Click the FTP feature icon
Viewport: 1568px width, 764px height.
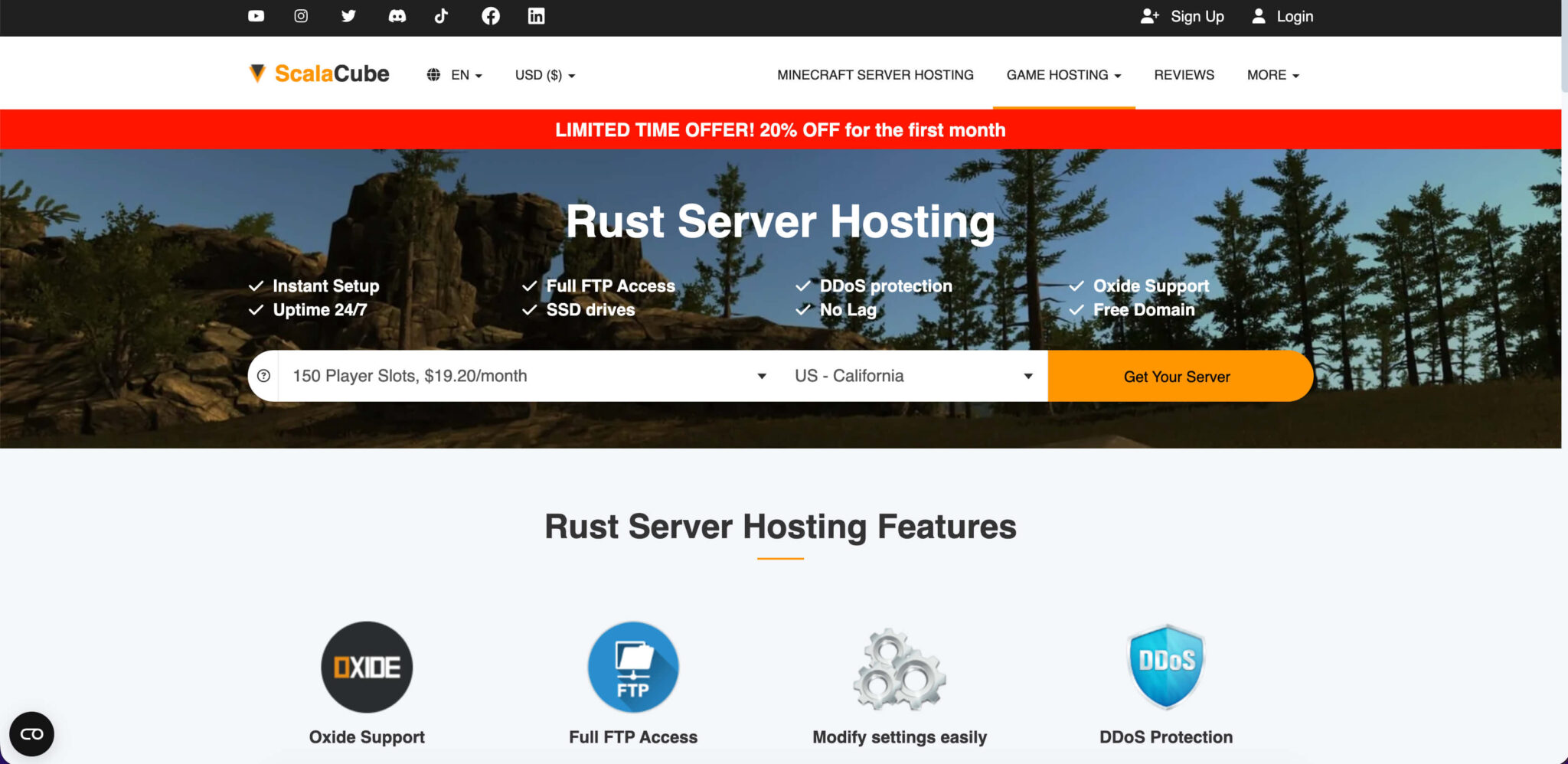(x=633, y=667)
